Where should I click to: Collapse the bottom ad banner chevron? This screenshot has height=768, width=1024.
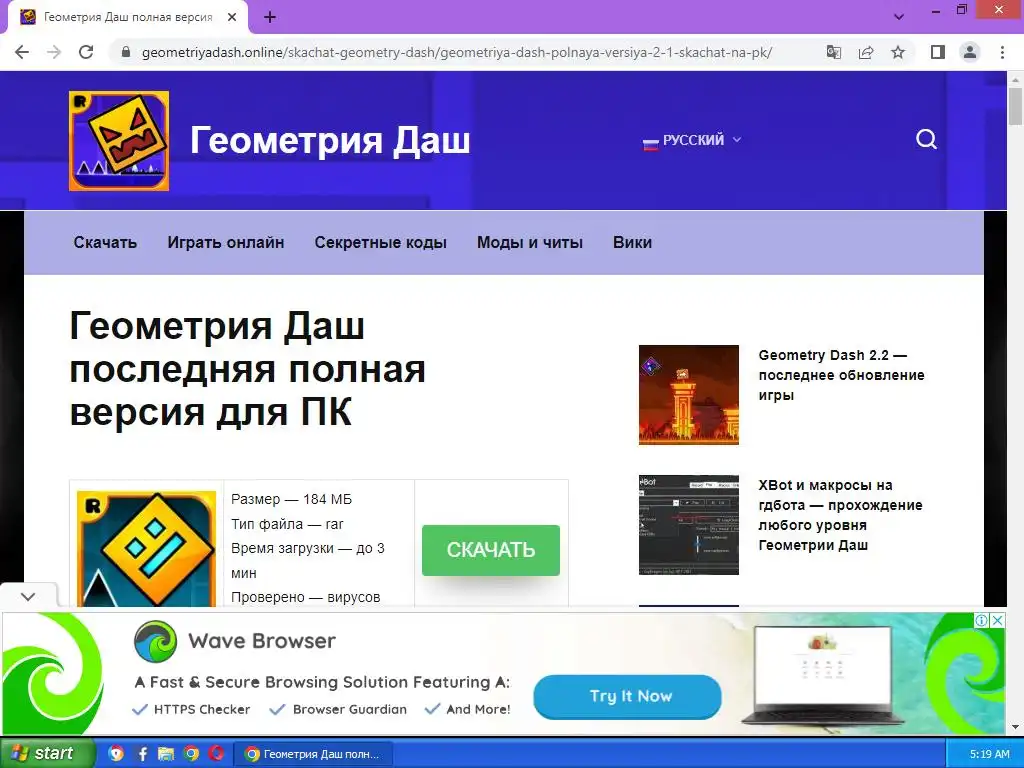coord(28,596)
